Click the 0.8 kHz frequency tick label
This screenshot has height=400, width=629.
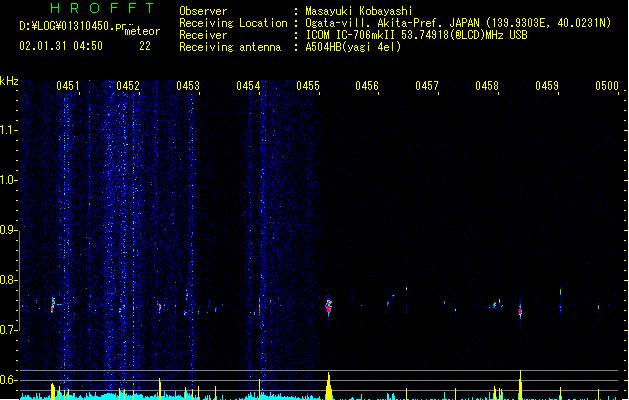click(8, 280)
